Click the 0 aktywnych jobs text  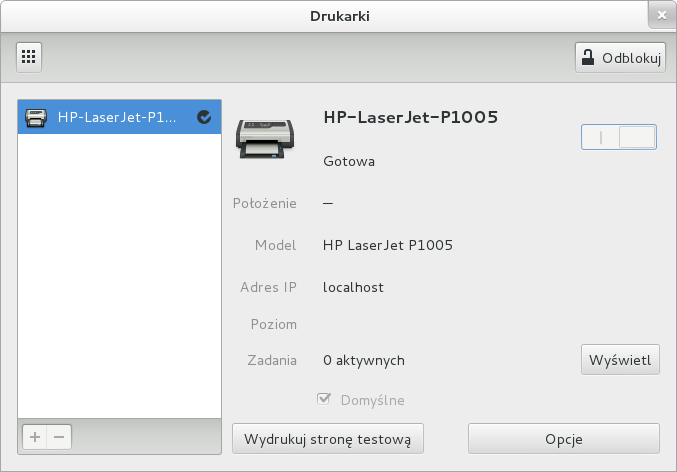click(364, 360)
